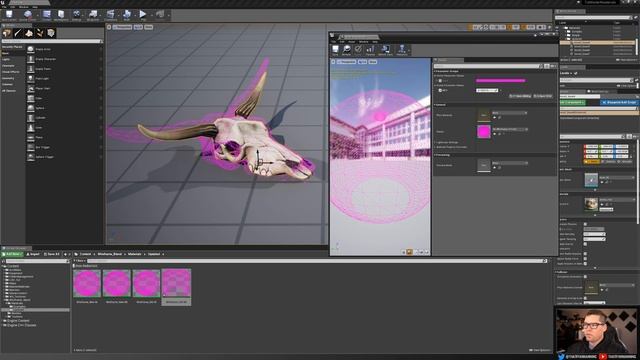Open Play options dropdown arrow
Image resolution: width=640 pixels, height=360 pixels.
coord(151,15)
